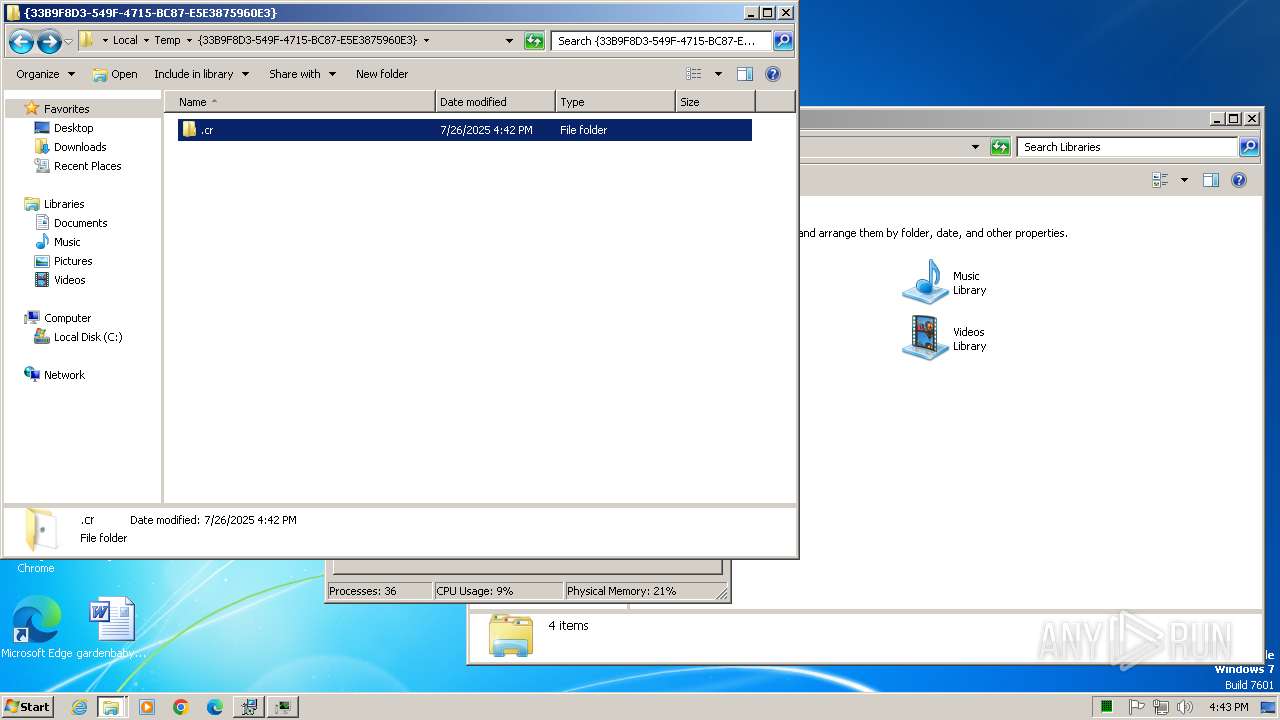Open Downloads in navigation pane

pos(80,147)
